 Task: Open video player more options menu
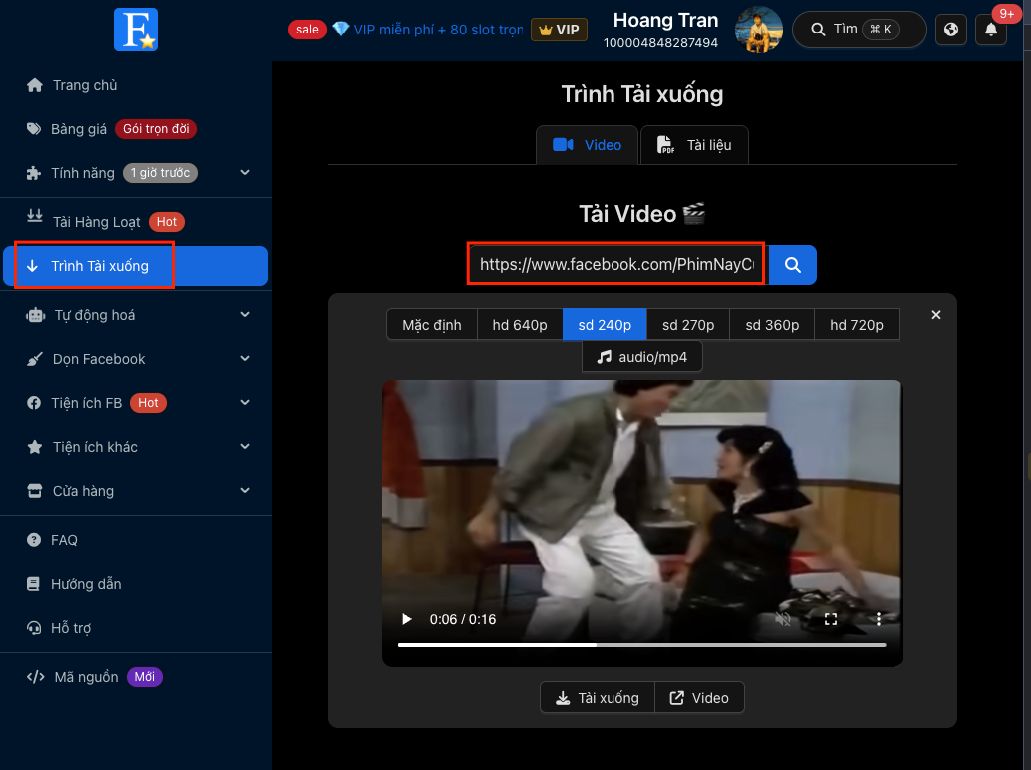878,619
